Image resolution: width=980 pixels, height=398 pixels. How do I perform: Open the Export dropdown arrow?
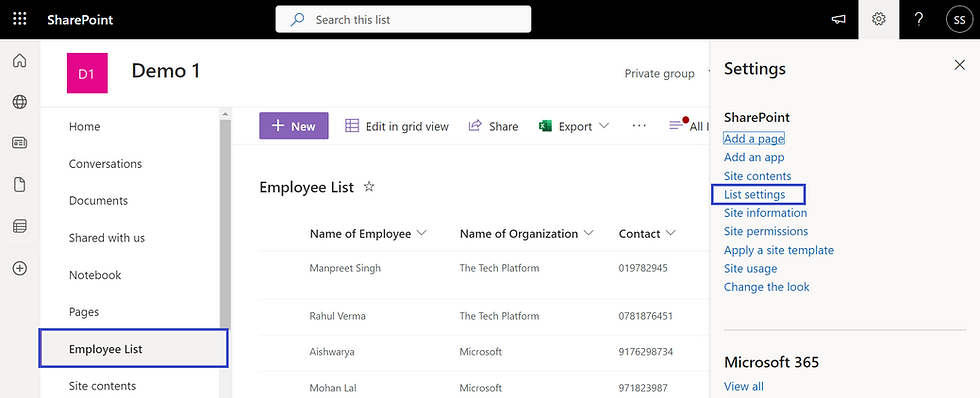(604, 126)
